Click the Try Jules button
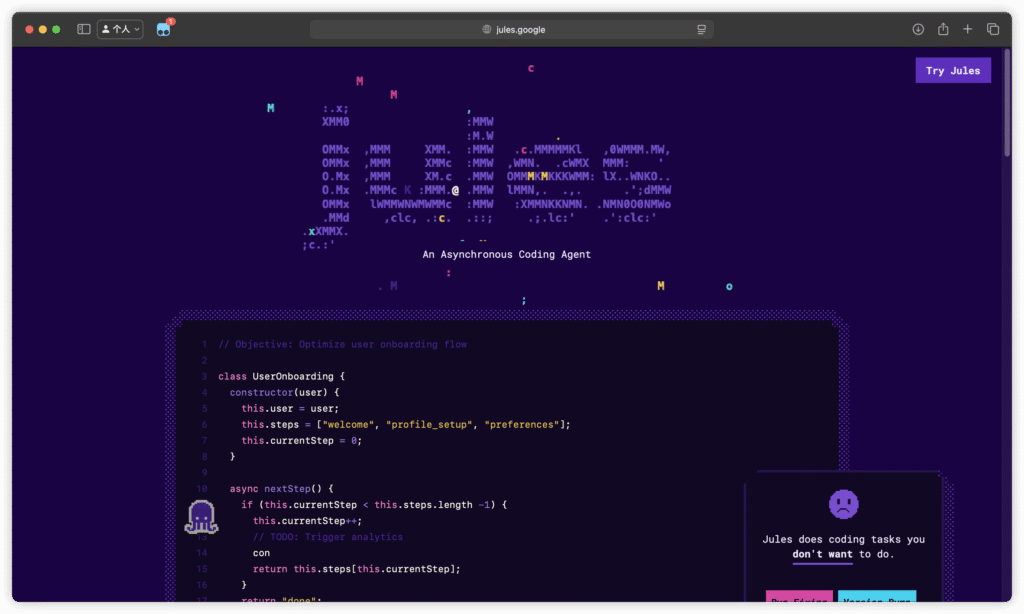1024x614 pixels. [x=953, y=71]
